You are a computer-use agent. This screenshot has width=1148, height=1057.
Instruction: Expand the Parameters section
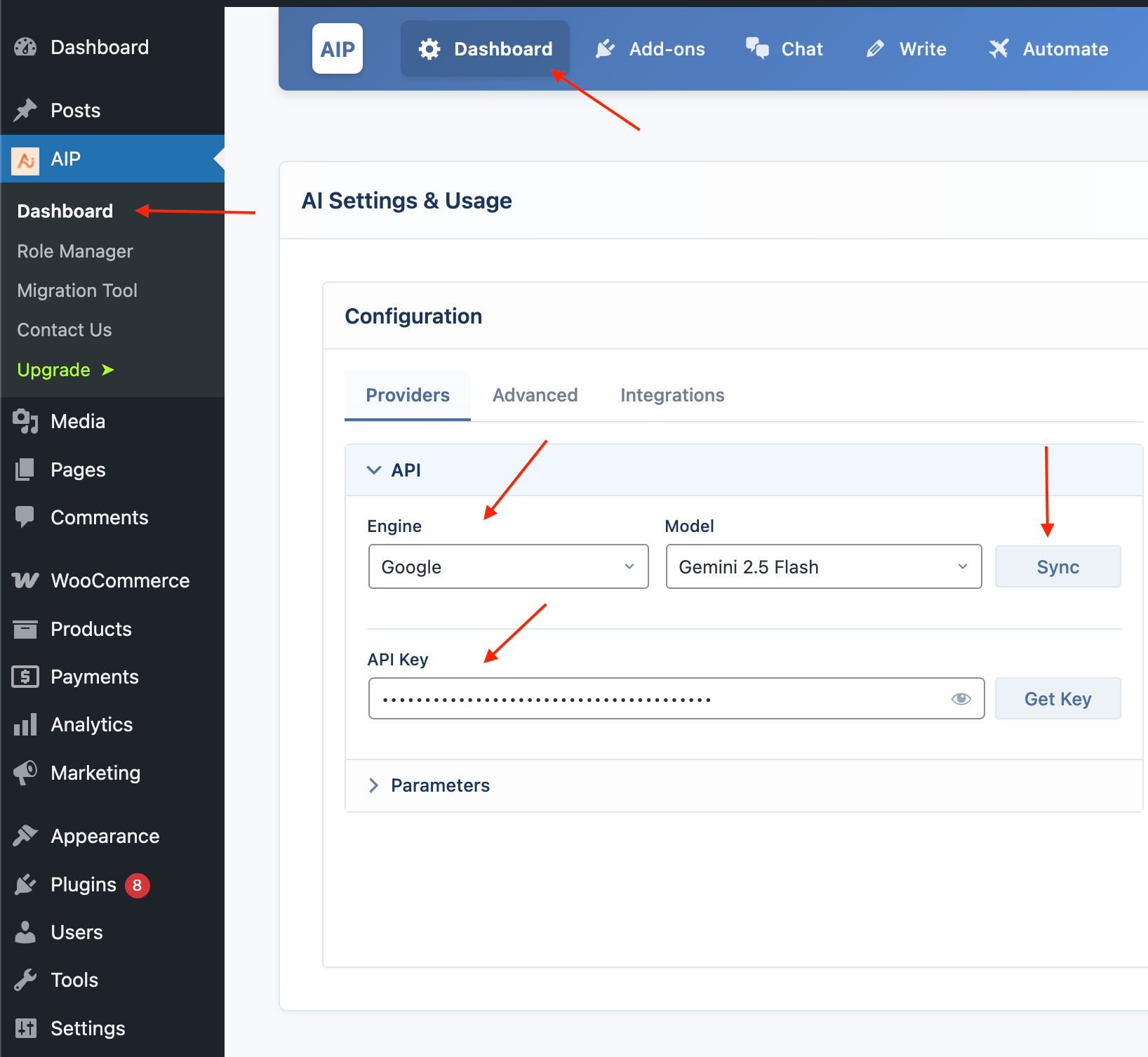point(744,785)
